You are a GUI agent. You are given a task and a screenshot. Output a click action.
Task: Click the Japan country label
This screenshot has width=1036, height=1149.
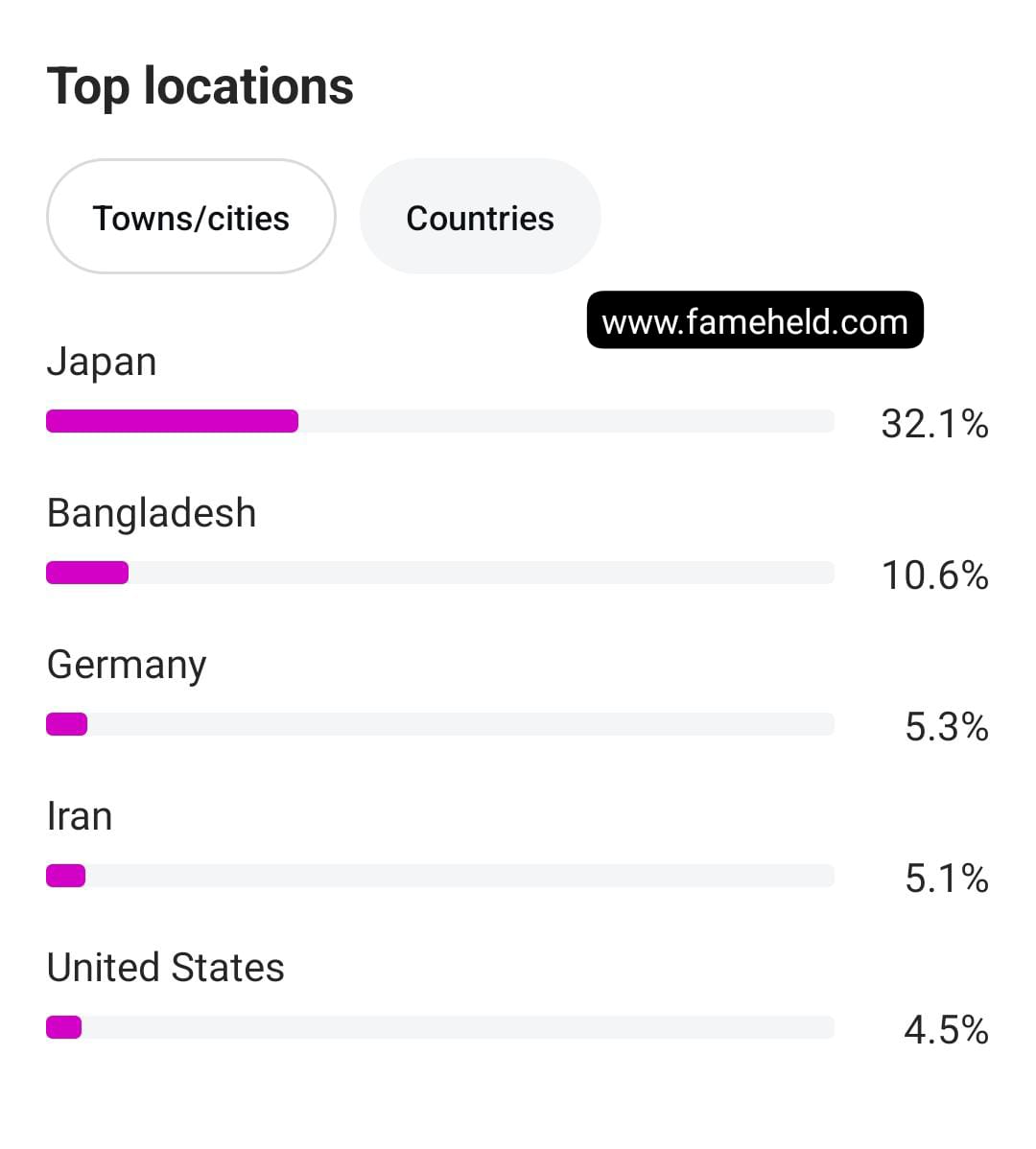click(102, 363)
